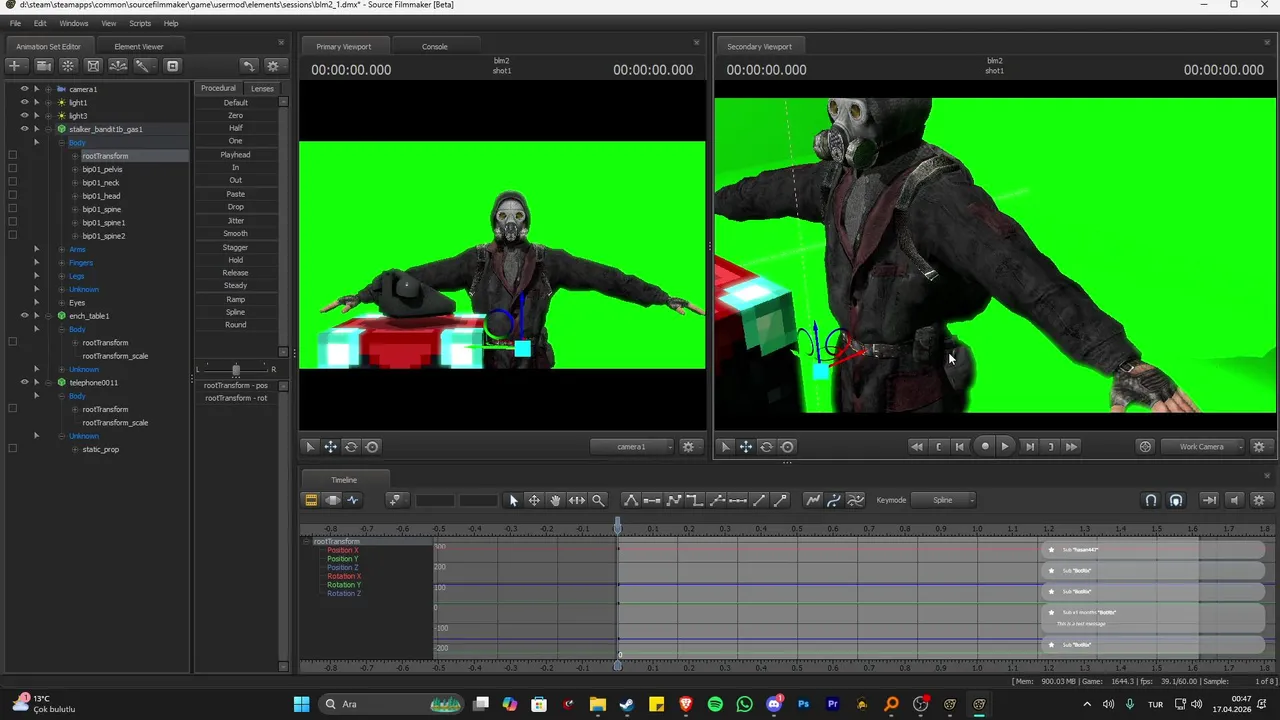The width and height of the screenshot is (1280, 720).
Task: Open the clapperboard icon in Animation Set Editor
Action: [44, 66]
